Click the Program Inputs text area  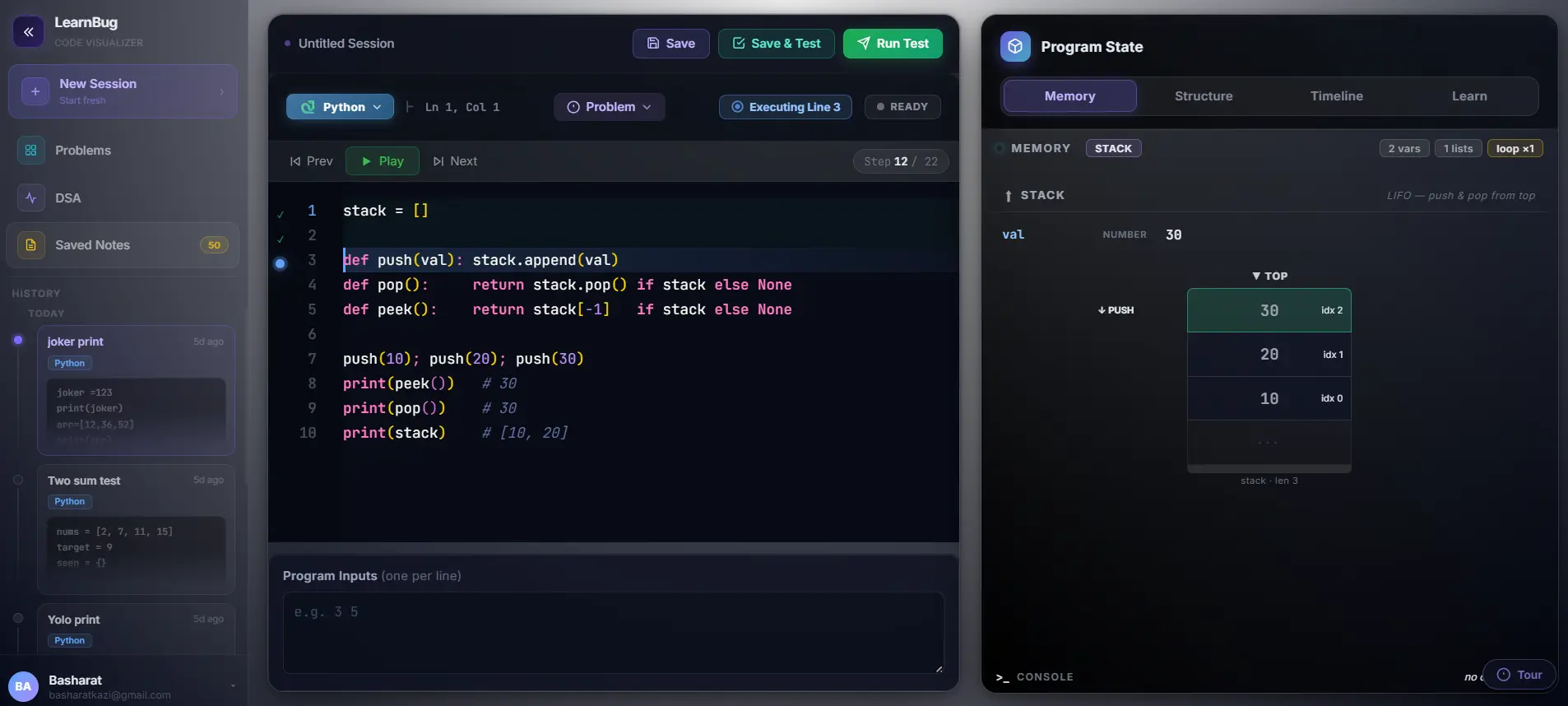[x=613, y=633]
